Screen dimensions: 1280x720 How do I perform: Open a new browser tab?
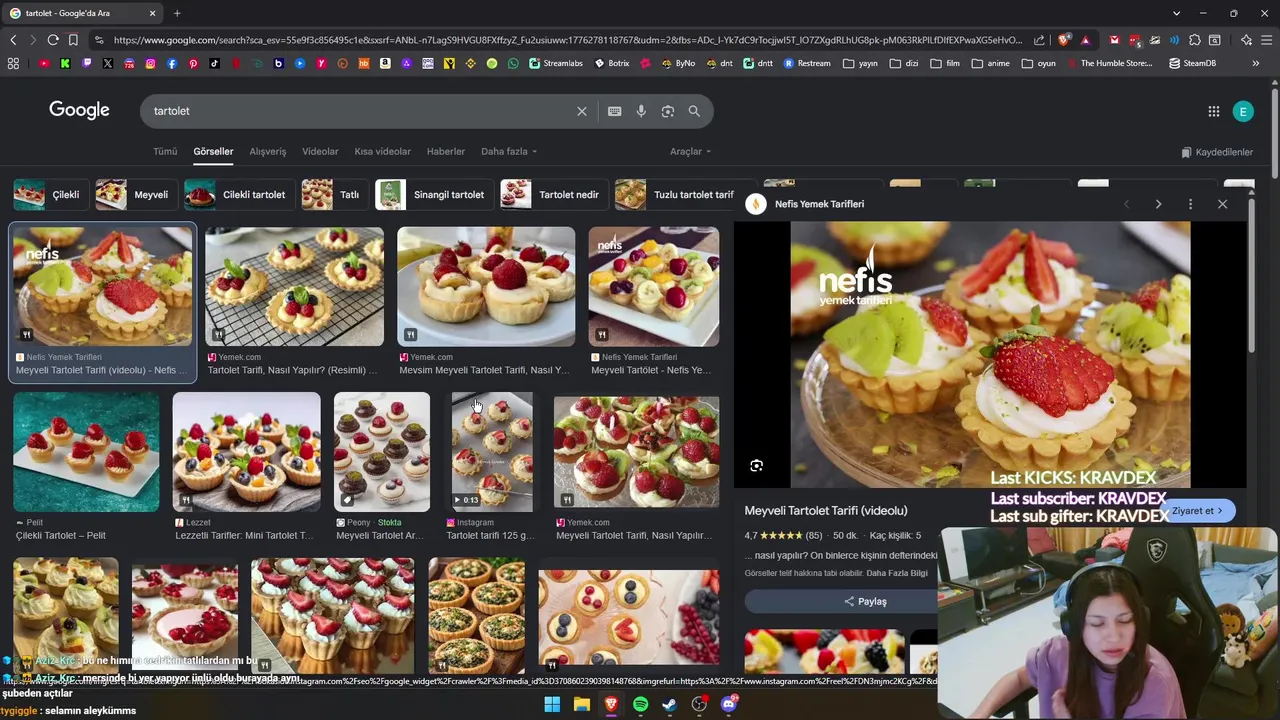pos(177,13)
